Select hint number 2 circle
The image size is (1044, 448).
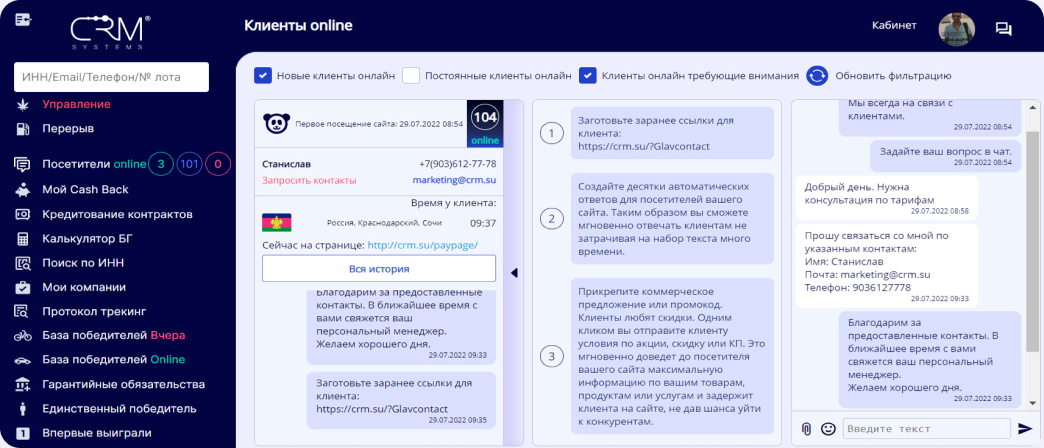[551, 218]
